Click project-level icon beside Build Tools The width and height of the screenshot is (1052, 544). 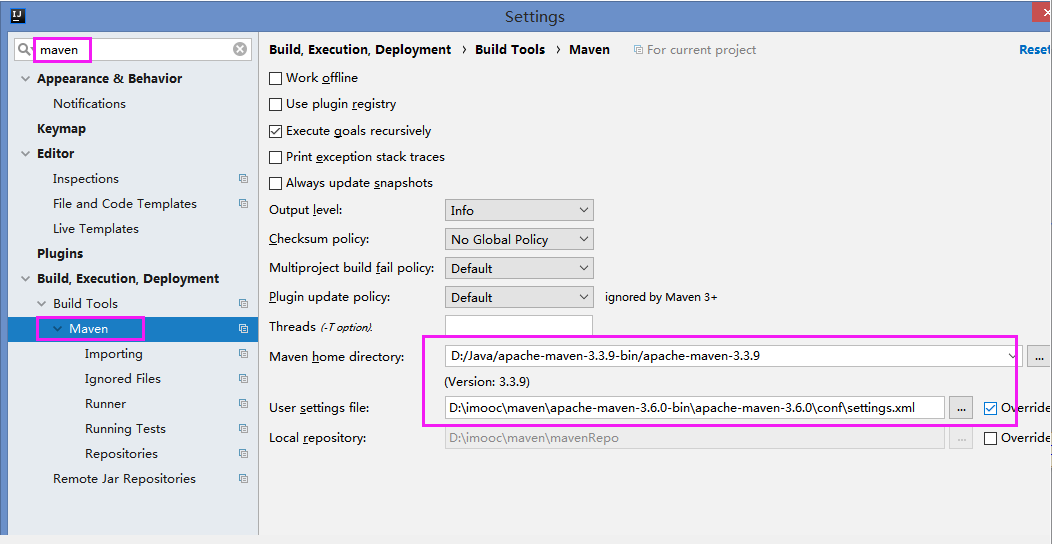tap(244, 304)
